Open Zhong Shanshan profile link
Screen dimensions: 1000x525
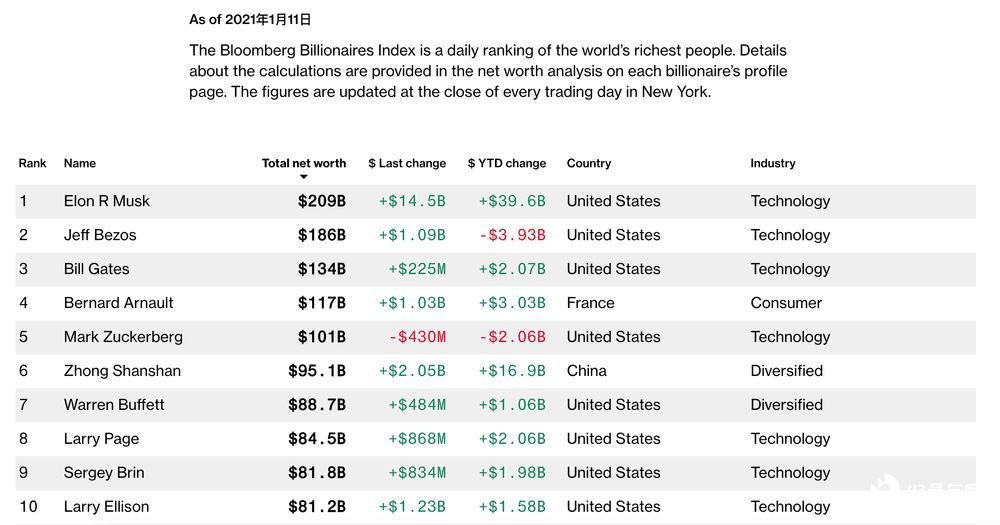[122, 371]
